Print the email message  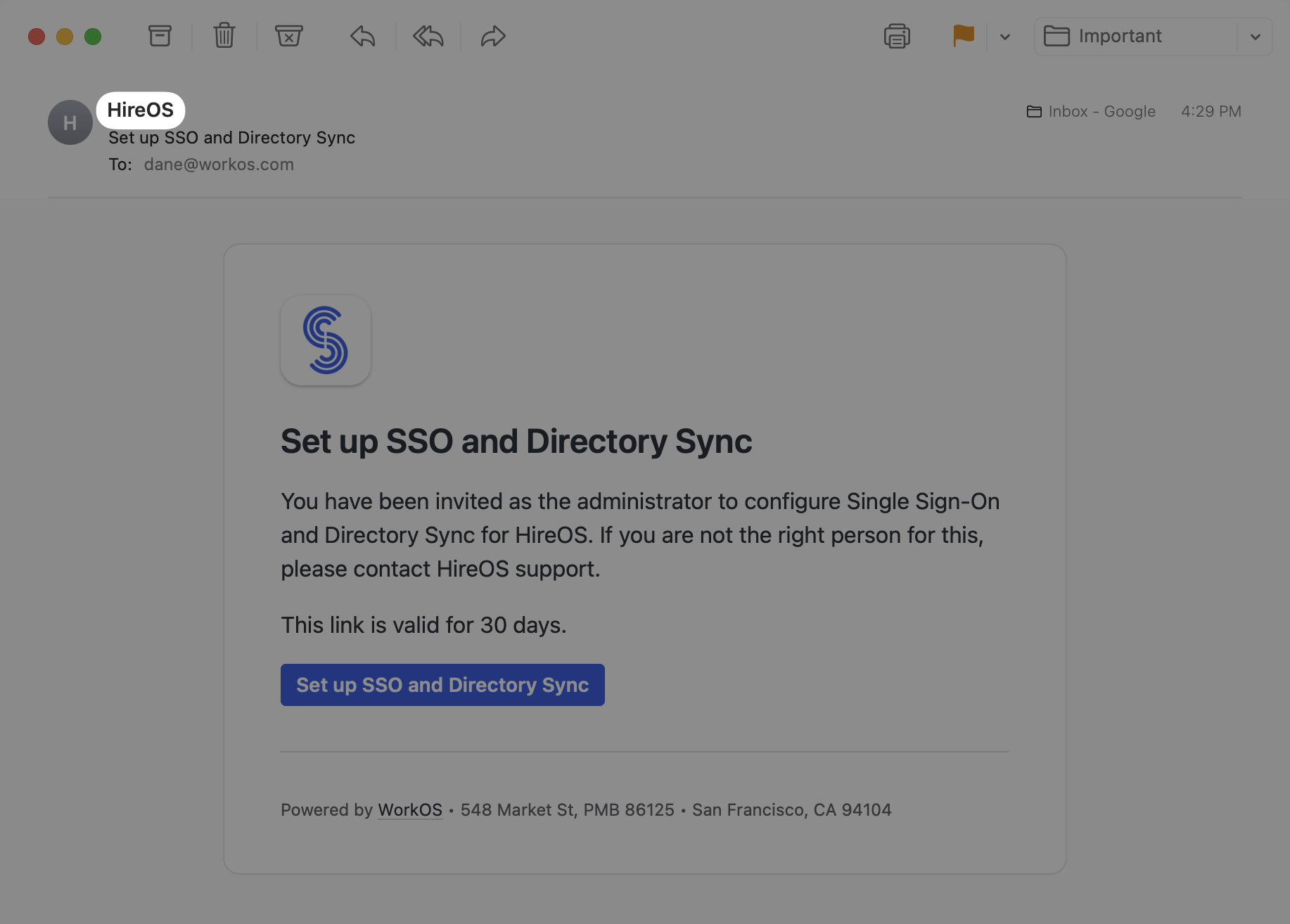pos(897,36)
